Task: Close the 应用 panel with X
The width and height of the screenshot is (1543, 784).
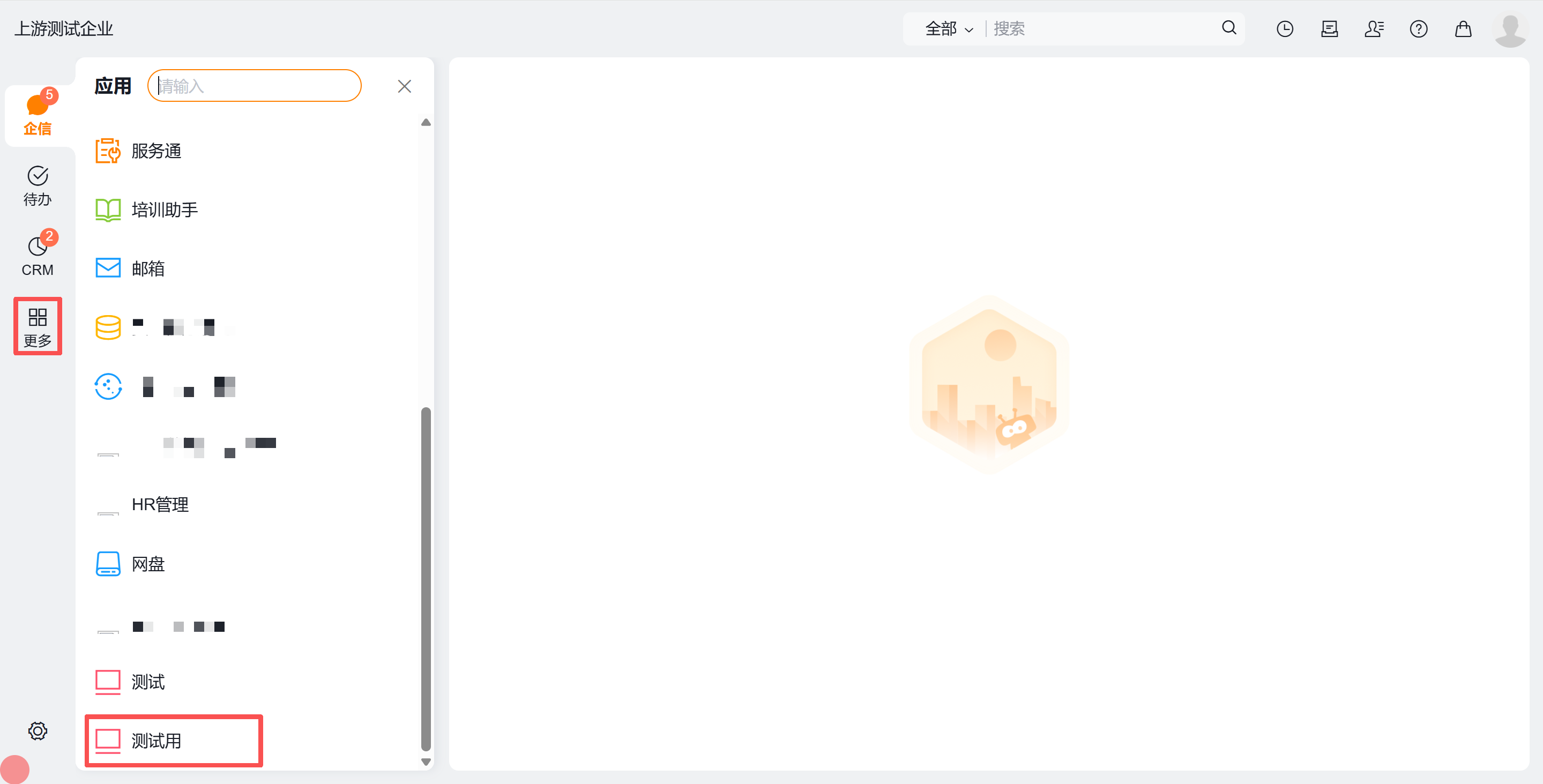Action: pyautogui.click(x=404, y=86)
